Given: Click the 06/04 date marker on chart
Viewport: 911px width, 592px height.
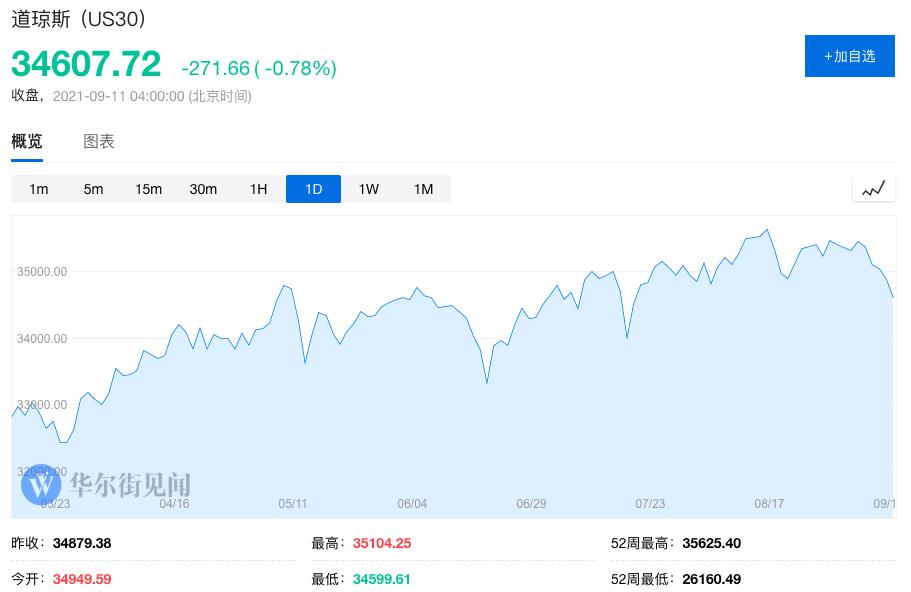Looking at the screenshot, I should click(412, 504).
